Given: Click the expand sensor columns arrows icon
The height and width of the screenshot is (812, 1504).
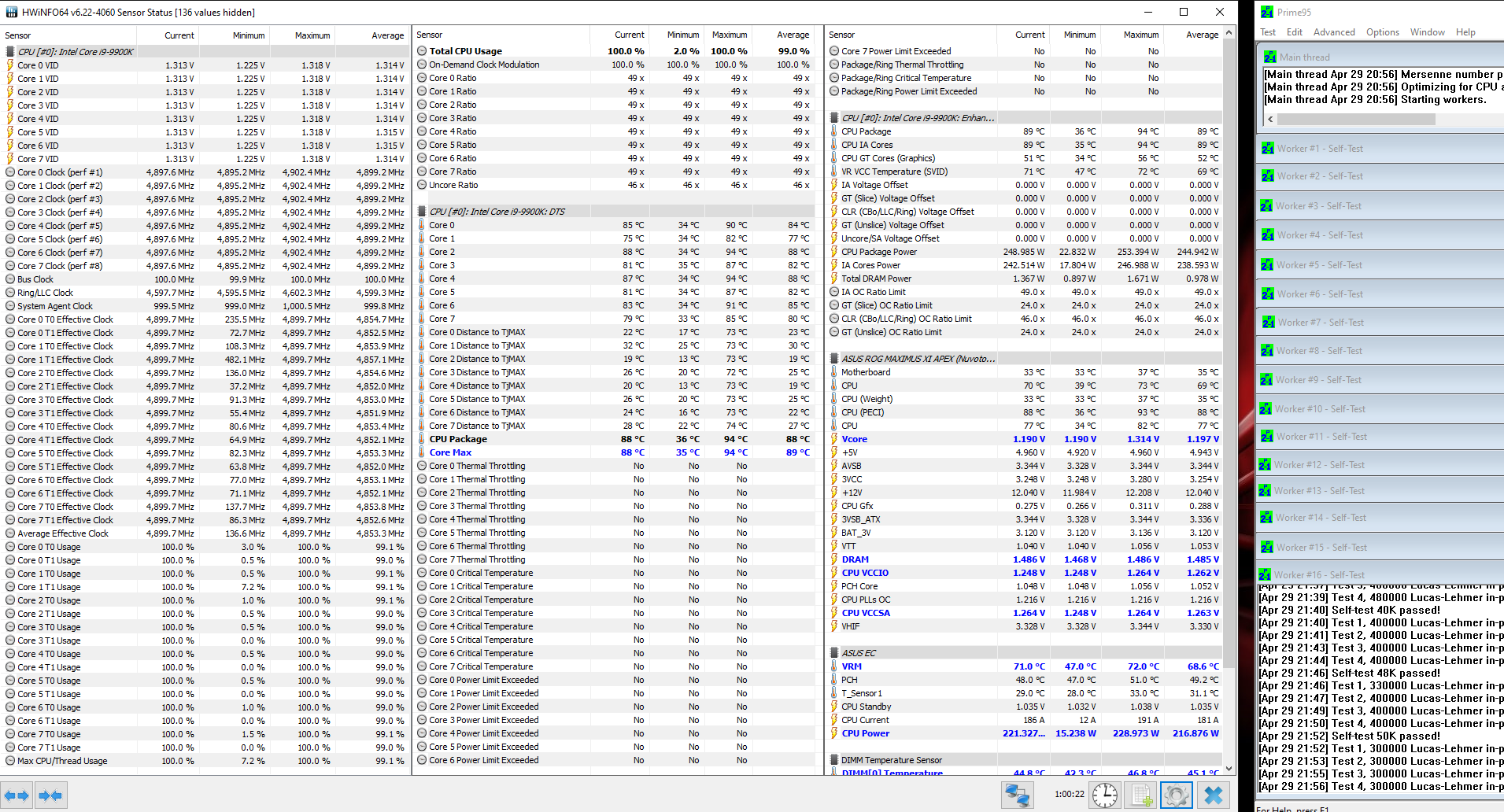Looking at the screenshot, I should tap(17, 795).
